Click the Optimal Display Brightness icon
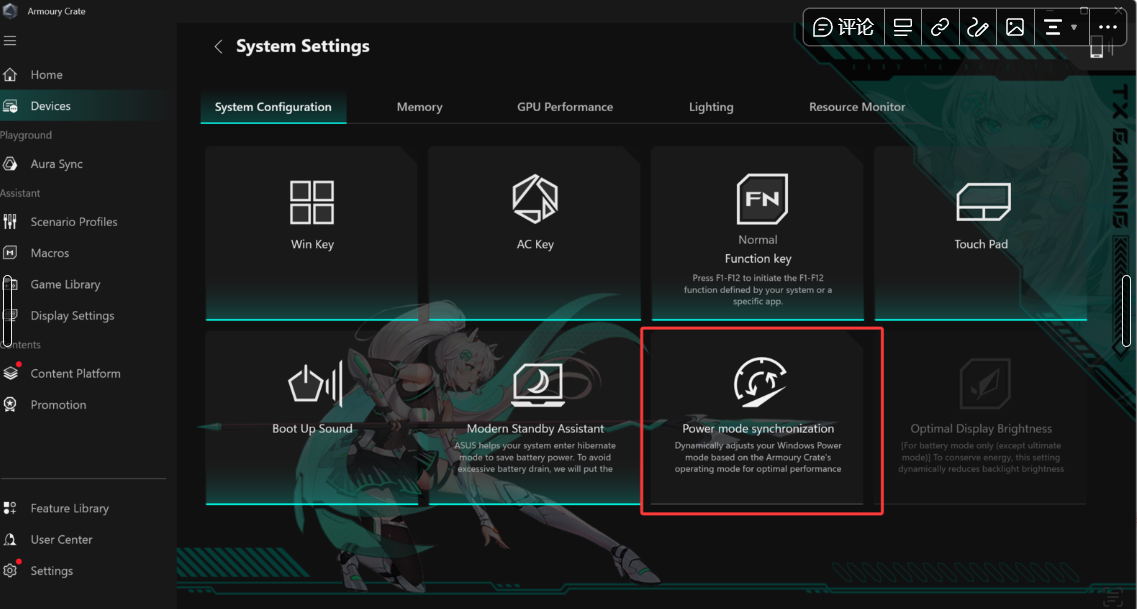 pyautogui.click(x=985, y=385)
